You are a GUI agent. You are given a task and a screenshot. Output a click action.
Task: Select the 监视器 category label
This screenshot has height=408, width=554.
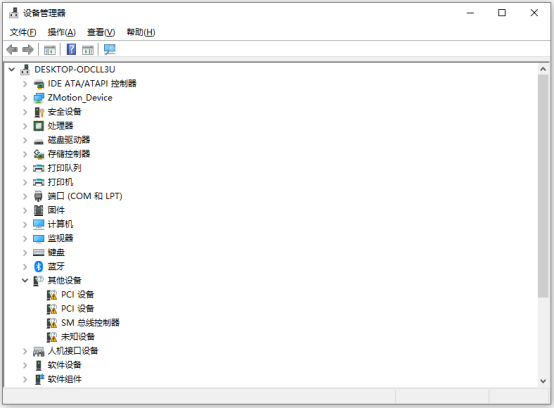[60, 238]
